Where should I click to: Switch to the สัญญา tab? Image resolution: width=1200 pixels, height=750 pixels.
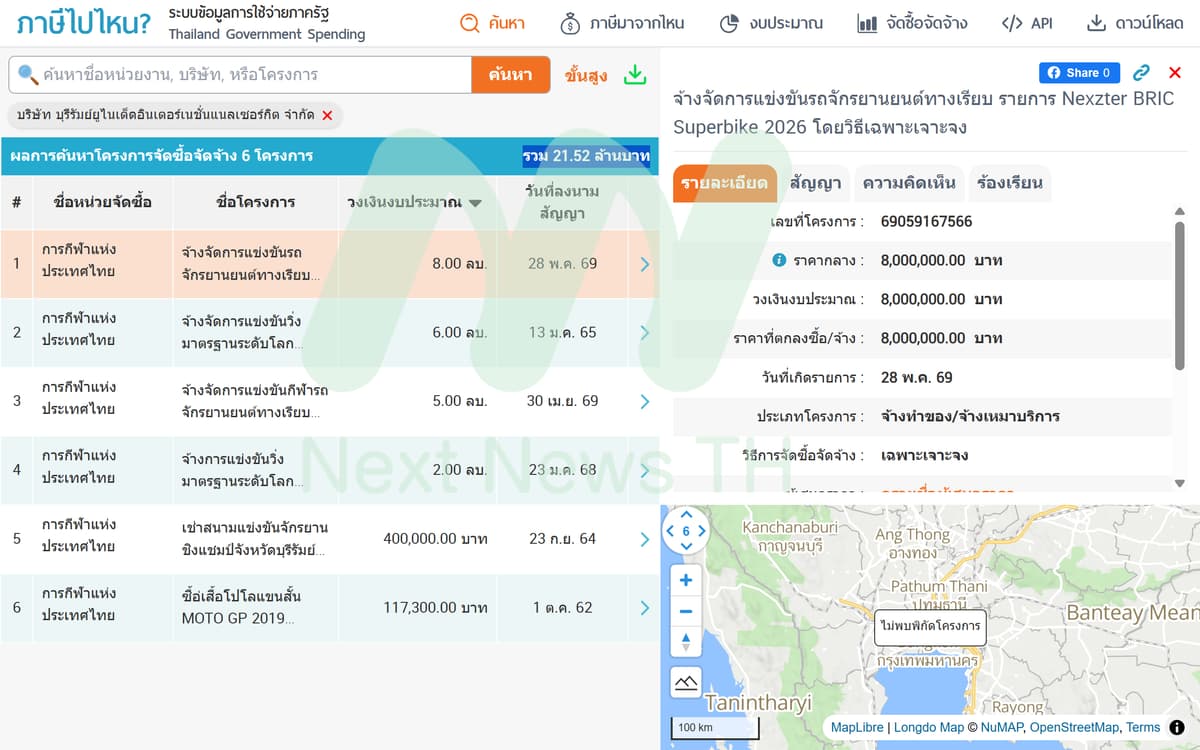[815, 183]
